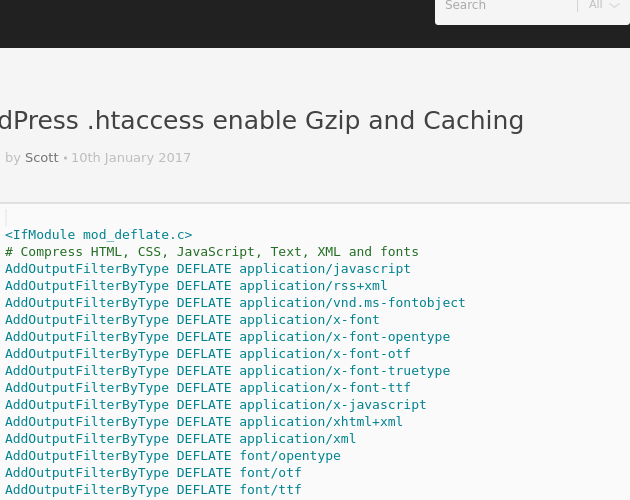The image size is (630, 500).
Task: Click the application/x-font-ttf line
Action: (x=208, y=387)
